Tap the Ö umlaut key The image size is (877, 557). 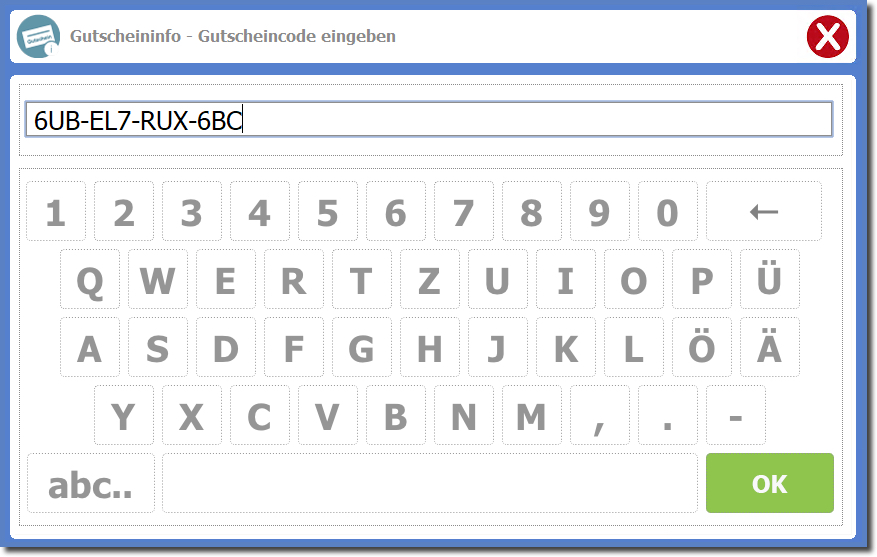tap(701, 347)
